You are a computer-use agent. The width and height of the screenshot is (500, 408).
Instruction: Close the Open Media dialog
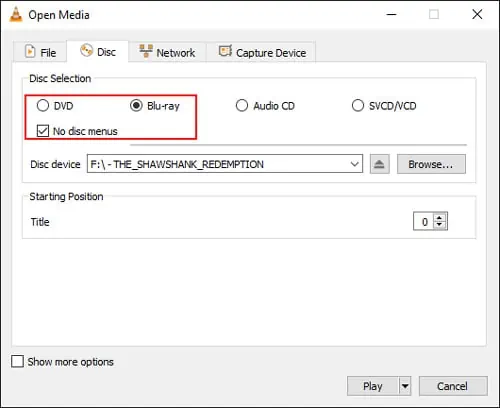(477, 14)
